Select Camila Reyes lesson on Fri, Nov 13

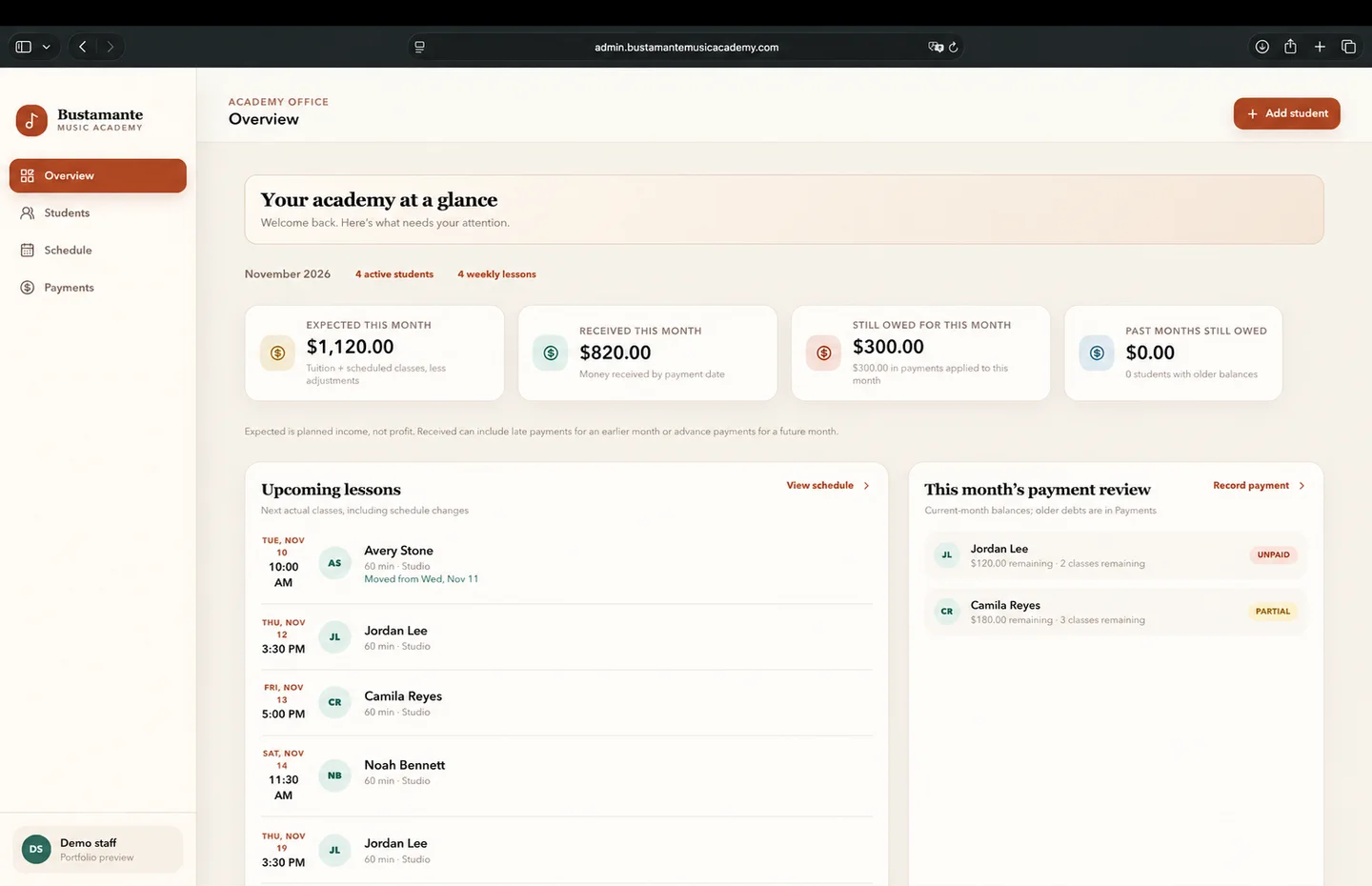pos(567,702)
